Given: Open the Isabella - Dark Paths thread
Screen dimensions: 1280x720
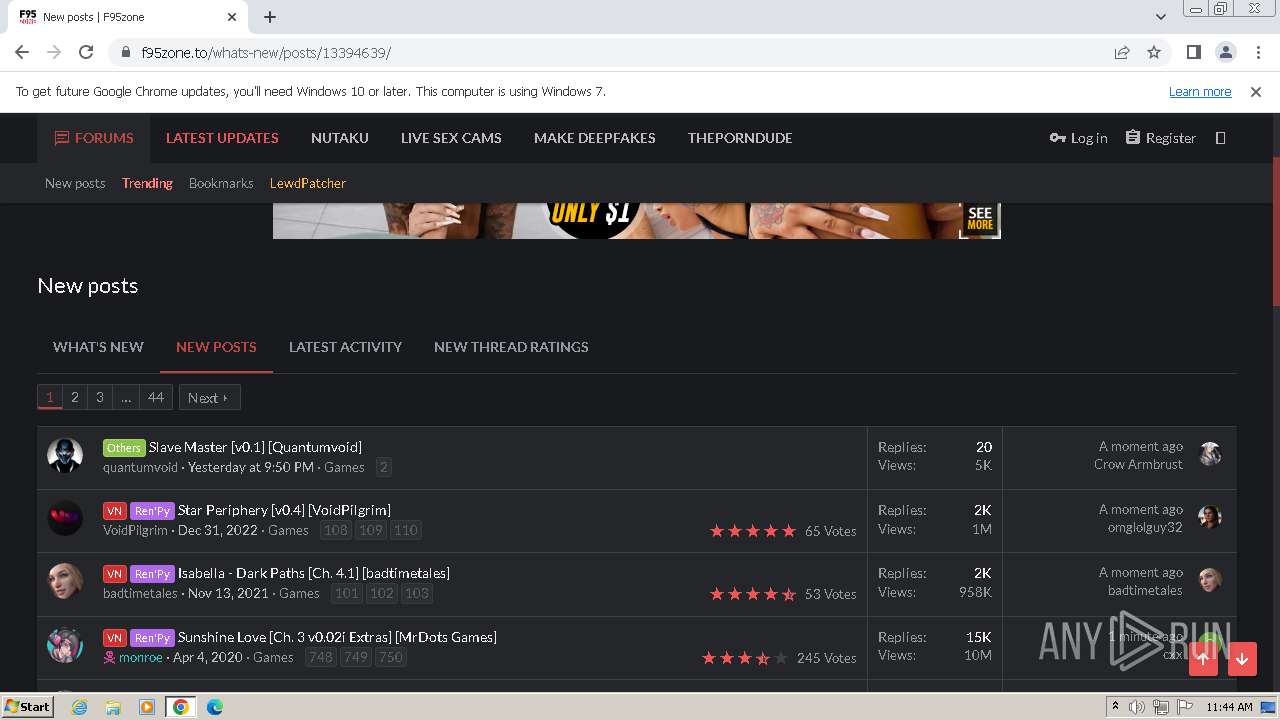Looking at the screenshot, I should [314, 573].
